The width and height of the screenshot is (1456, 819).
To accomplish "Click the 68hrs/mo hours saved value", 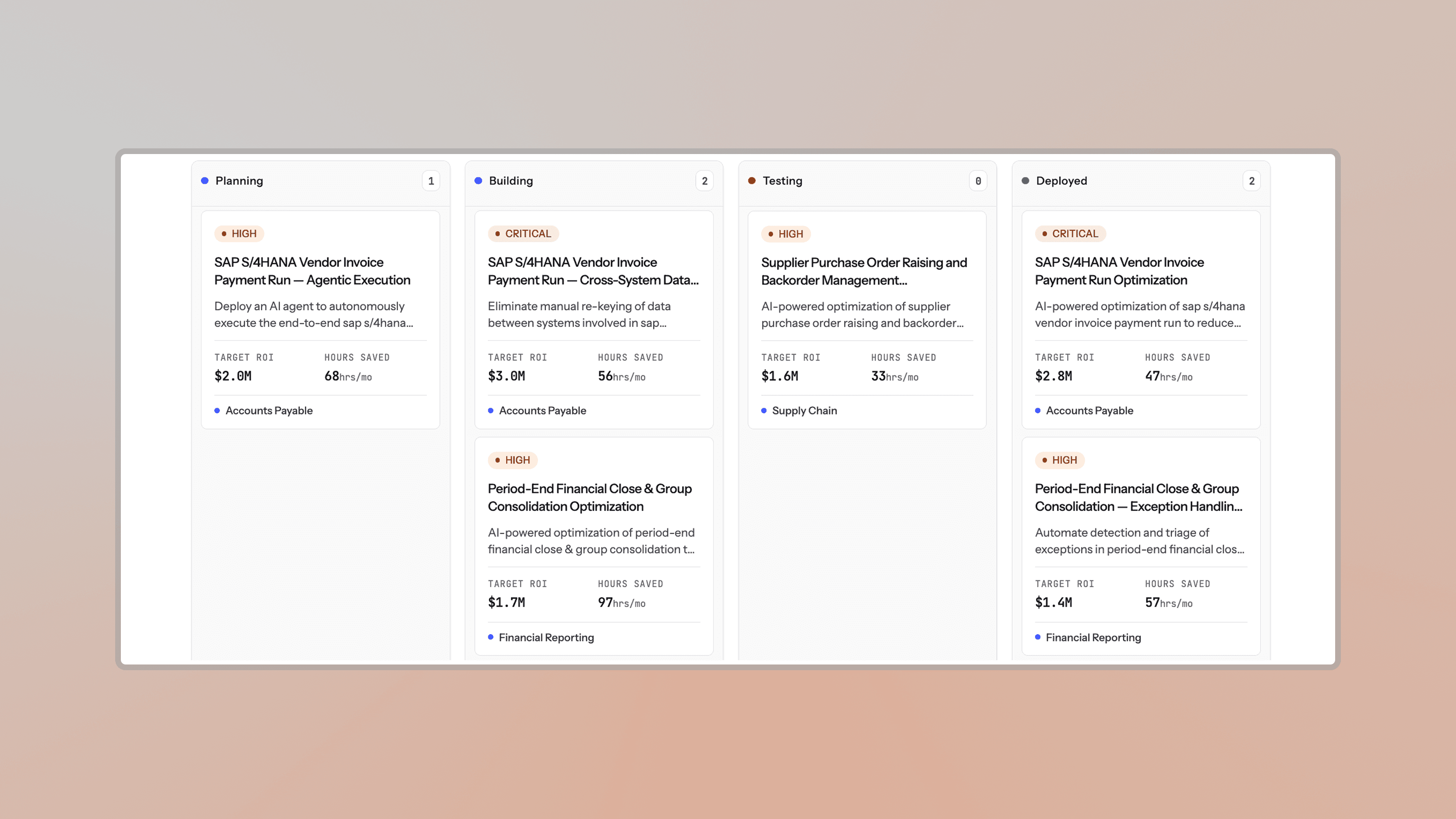I will (348, 376).
